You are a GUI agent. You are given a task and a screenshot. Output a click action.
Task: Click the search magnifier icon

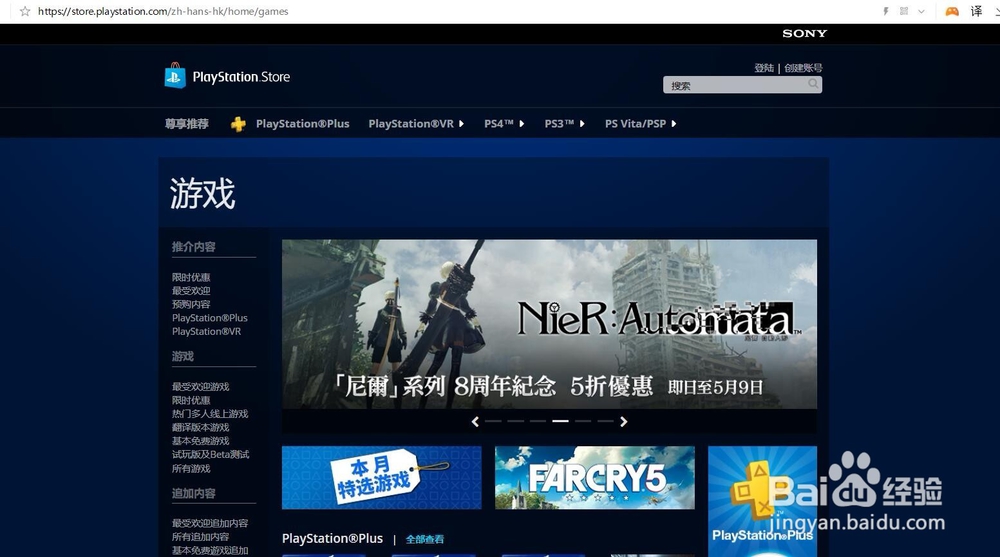point(813,84)
